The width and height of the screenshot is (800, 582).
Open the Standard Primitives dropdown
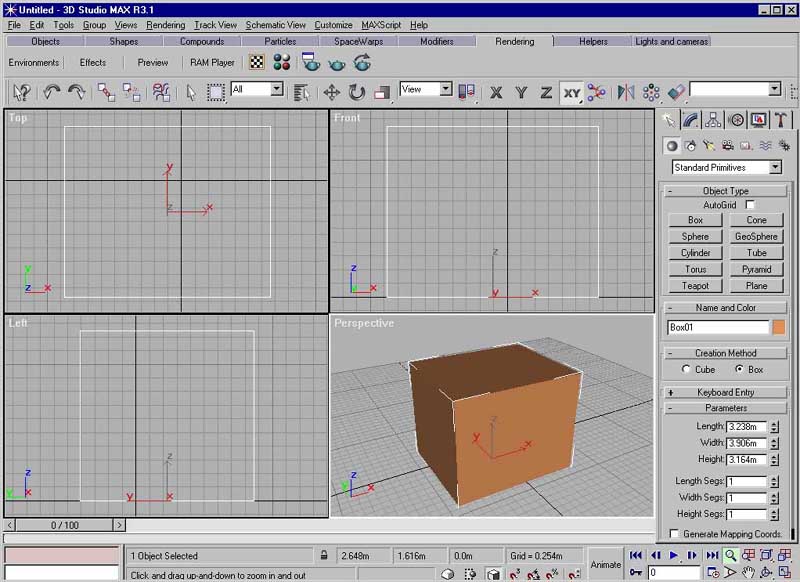pyautogui.click(x=727, y=167)
